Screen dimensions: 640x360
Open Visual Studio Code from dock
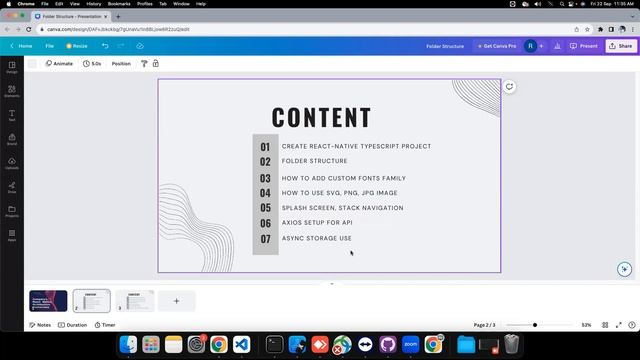[x=242, y=344]
